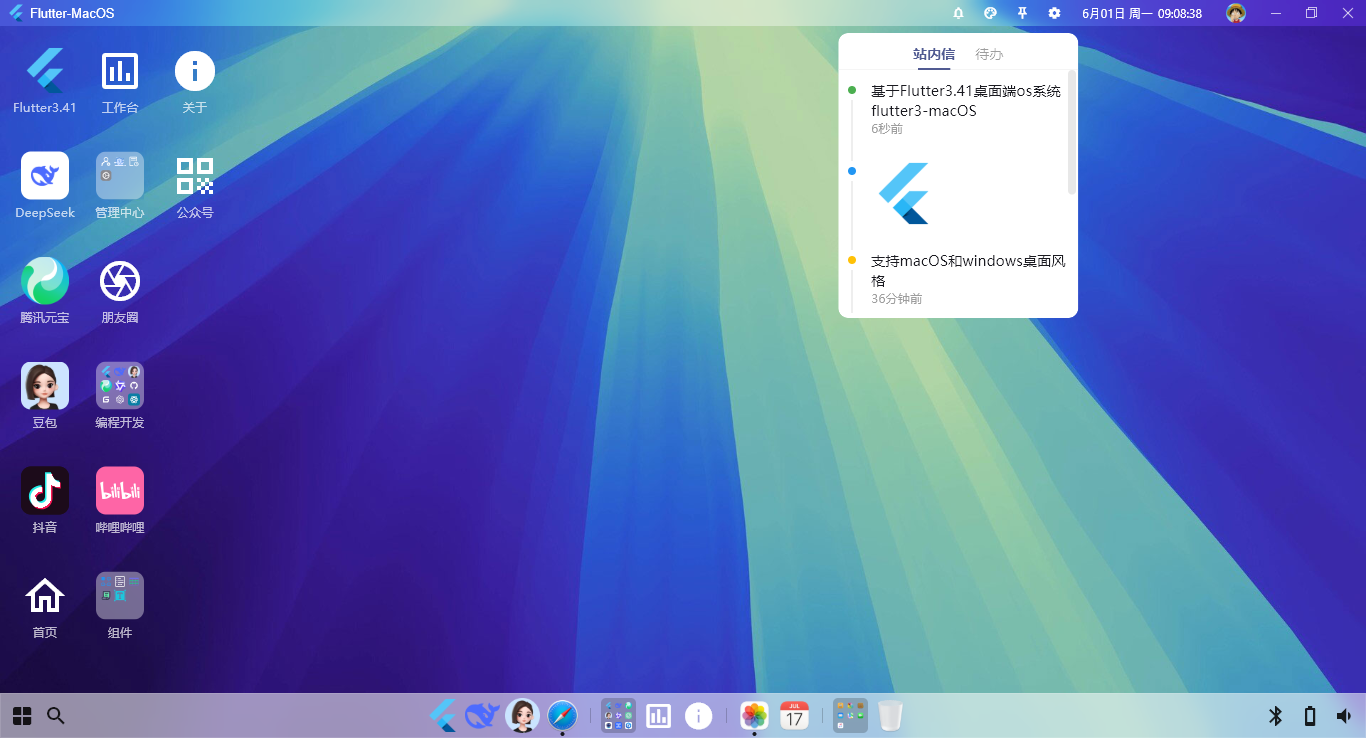
Task: Open the 组件 folder on desktop
Action: coord(120,596)
